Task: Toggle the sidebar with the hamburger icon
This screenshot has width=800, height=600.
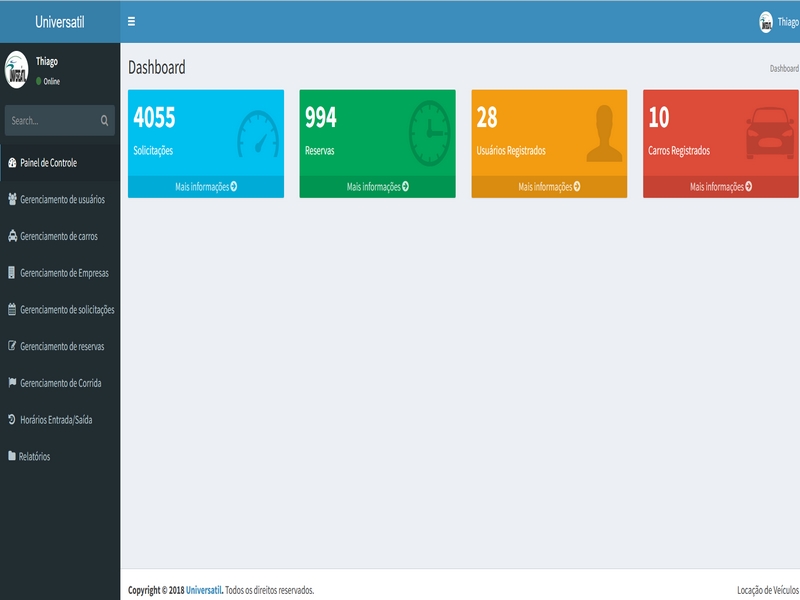Action: 131,21
